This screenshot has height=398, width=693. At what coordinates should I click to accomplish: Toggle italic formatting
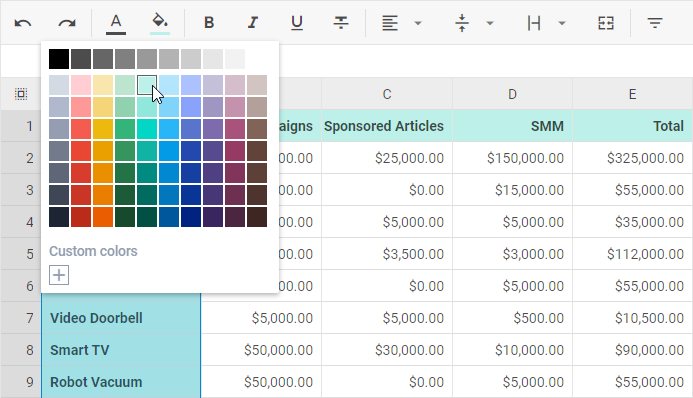pyautogui.click(x=252, y=23)
